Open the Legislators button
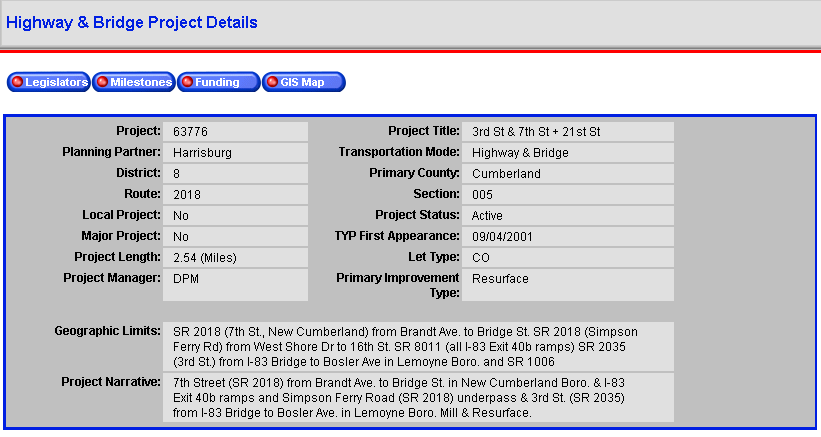The width and height of the screenshot is (821, 437). click(48, 82)
